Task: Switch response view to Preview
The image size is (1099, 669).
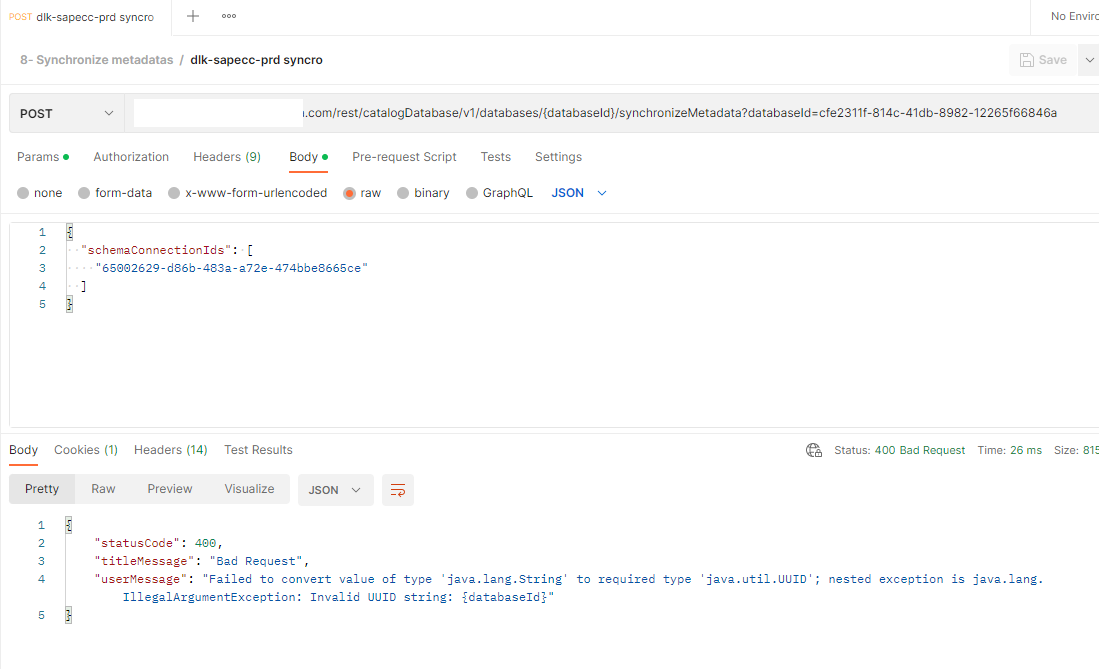Action: (x=170, y=489)
